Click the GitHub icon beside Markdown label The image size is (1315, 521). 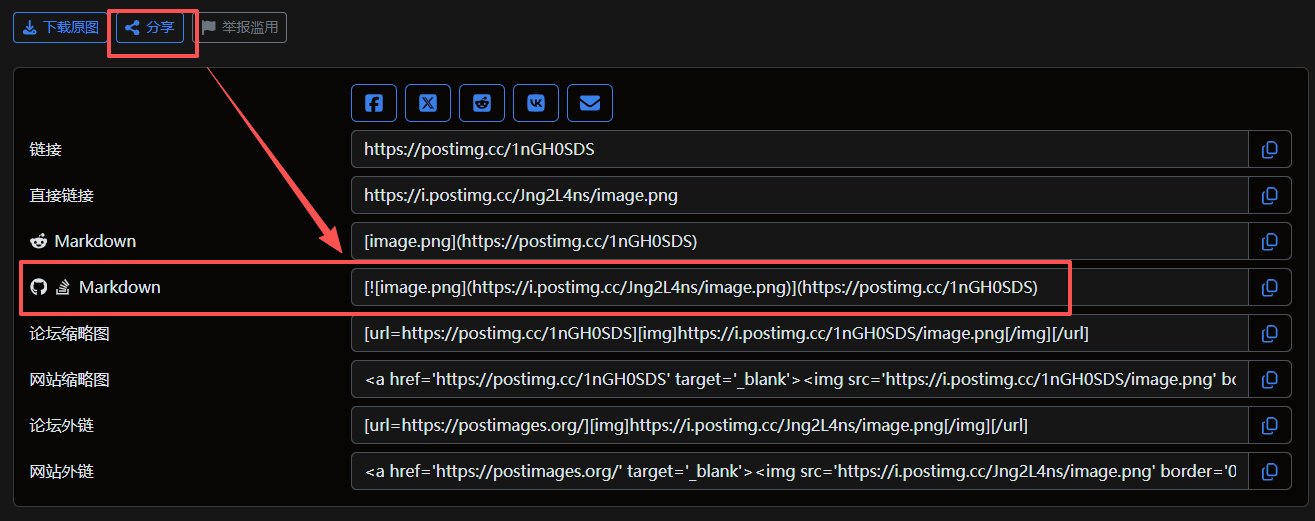point(39,288)
